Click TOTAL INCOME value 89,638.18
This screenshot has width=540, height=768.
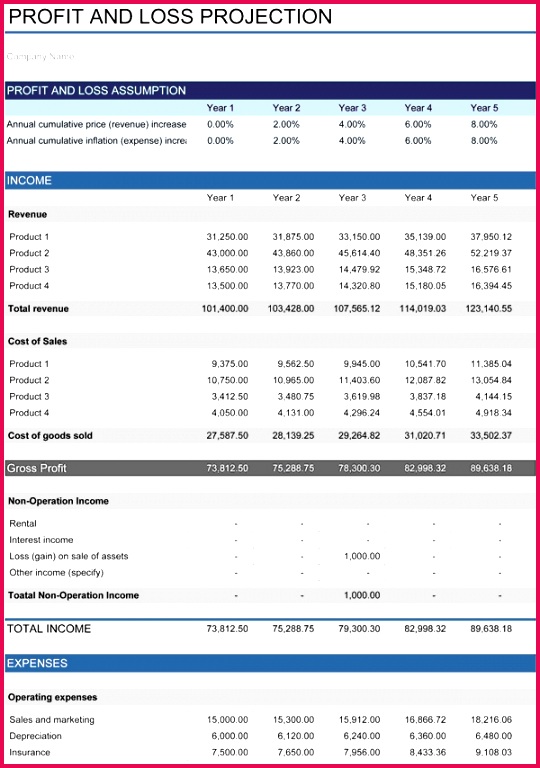491,629
